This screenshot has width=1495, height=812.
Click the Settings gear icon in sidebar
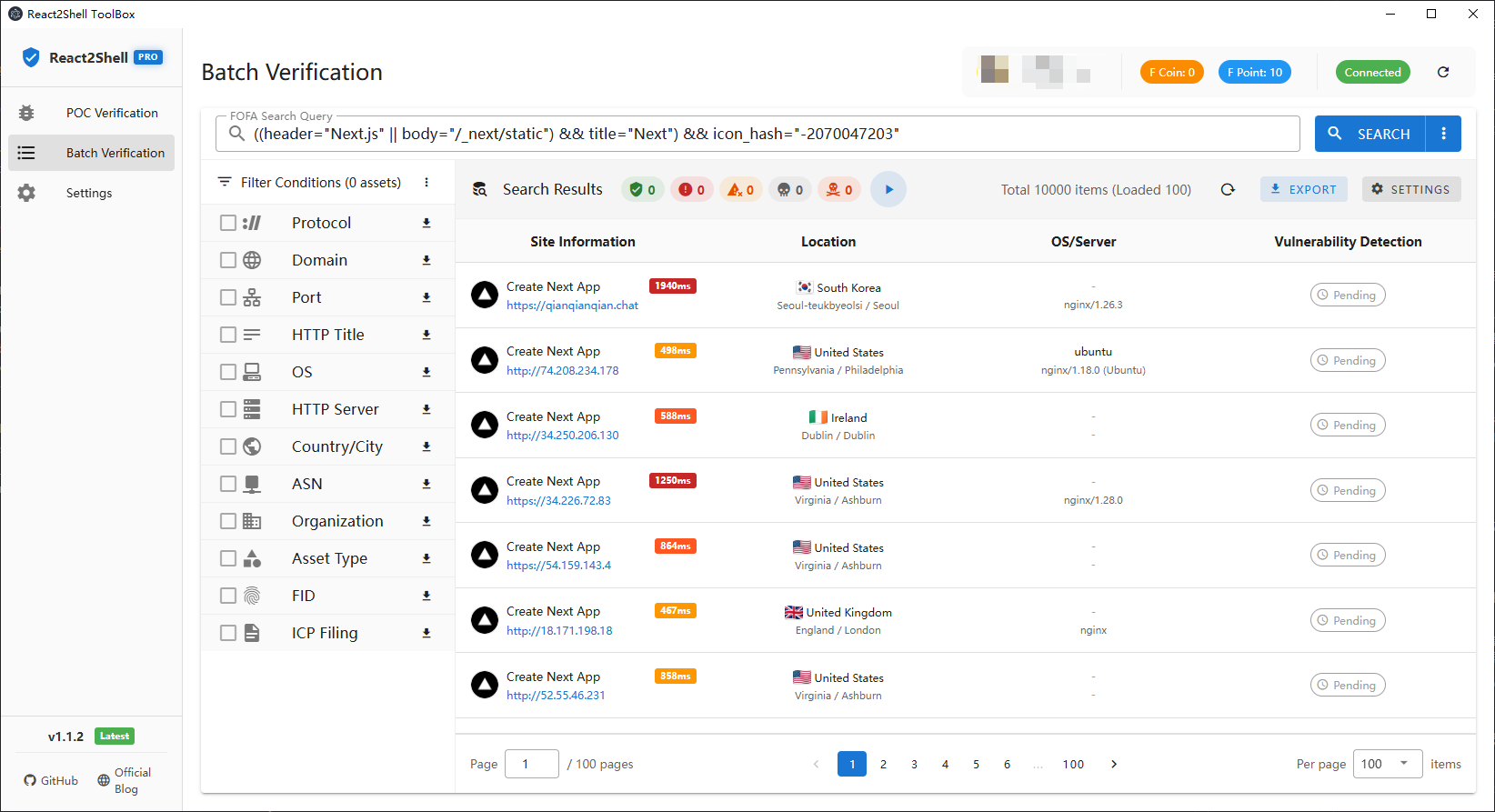click(26, 193)
